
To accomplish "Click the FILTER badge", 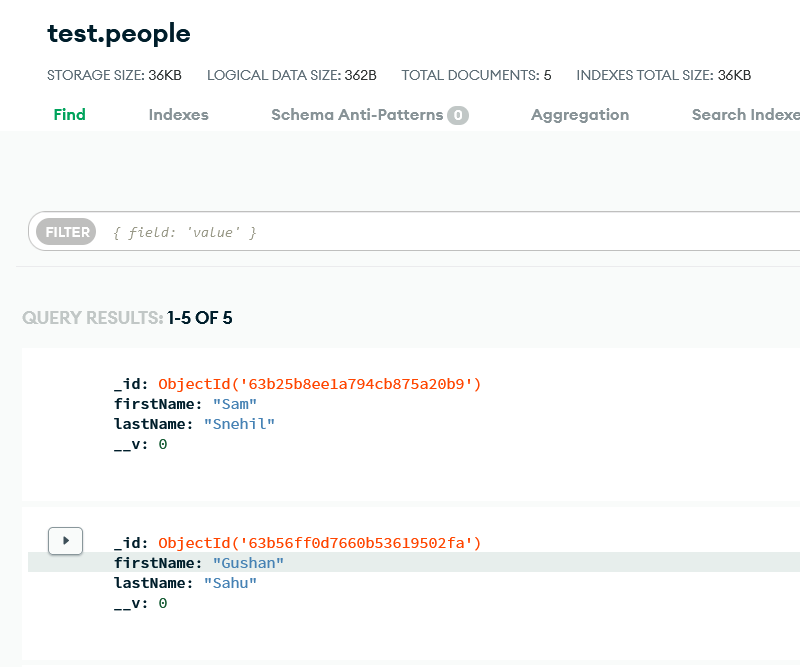I will (68, 232).
